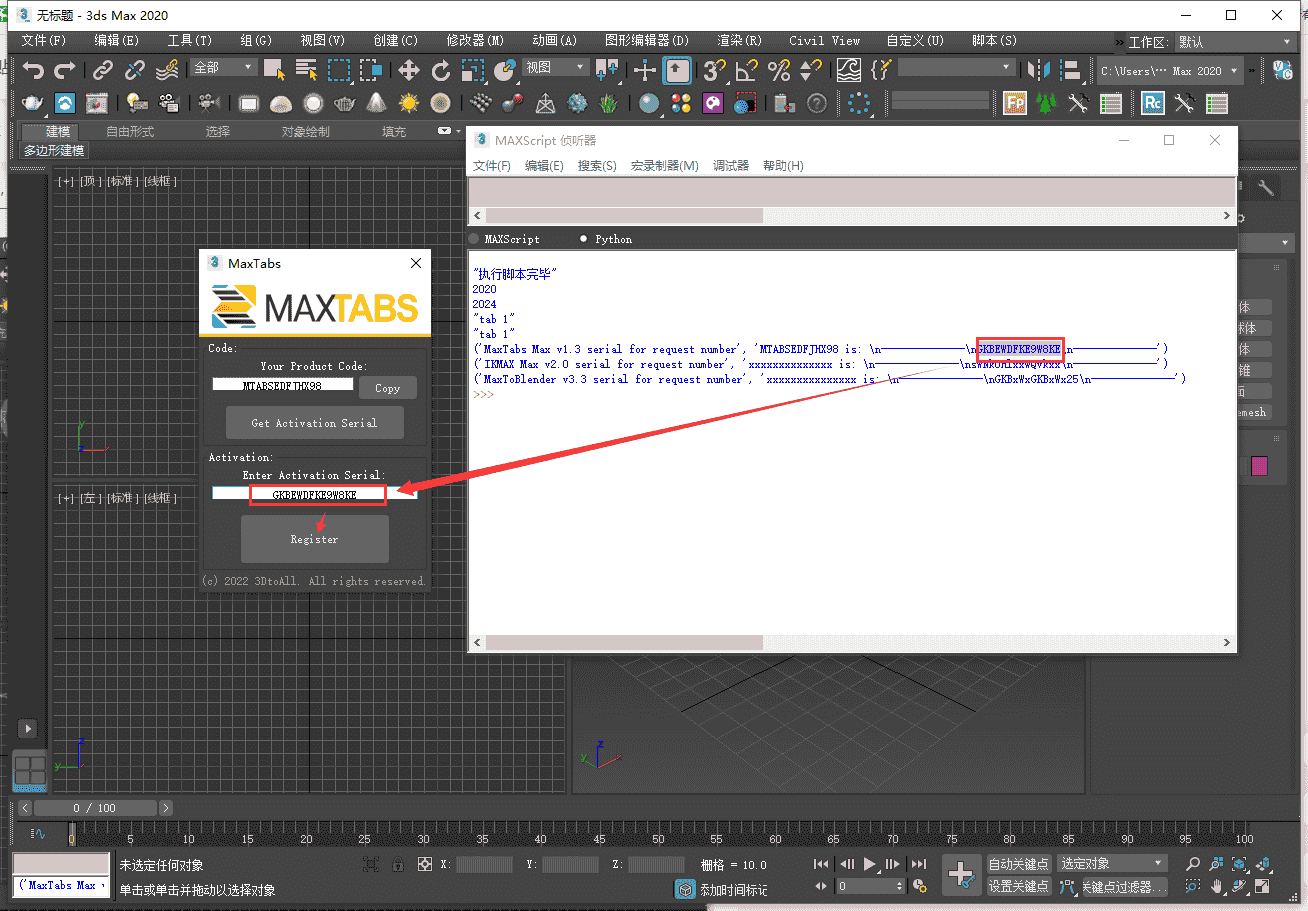Open the 工作区 workspace dropdown showing 默认
This screenshot has height=911, width=1308.
(1235, 42)
